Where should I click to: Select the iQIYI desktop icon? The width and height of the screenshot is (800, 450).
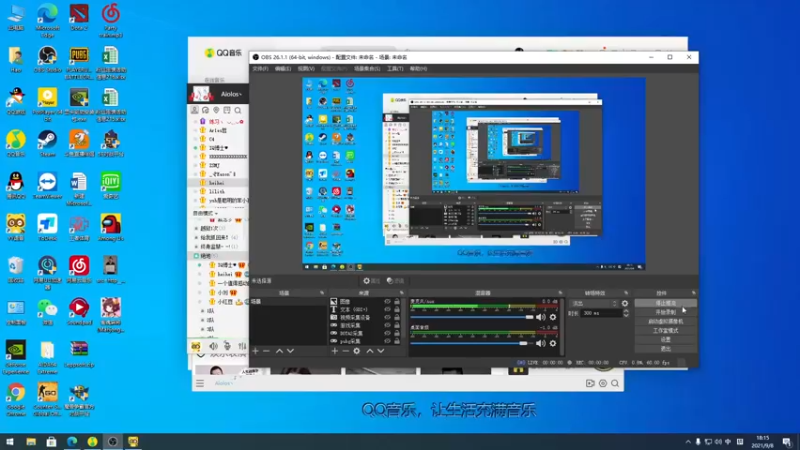tap(111, 186)
